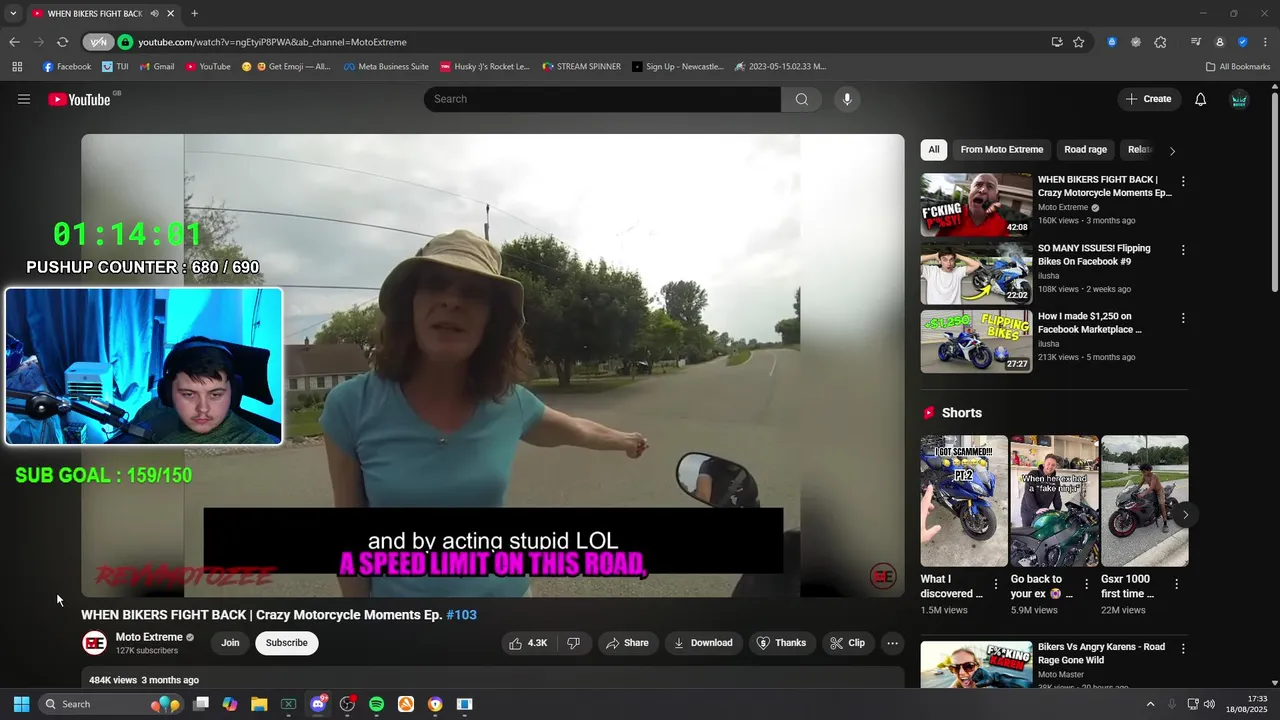Click the main video player

point(493,365)
